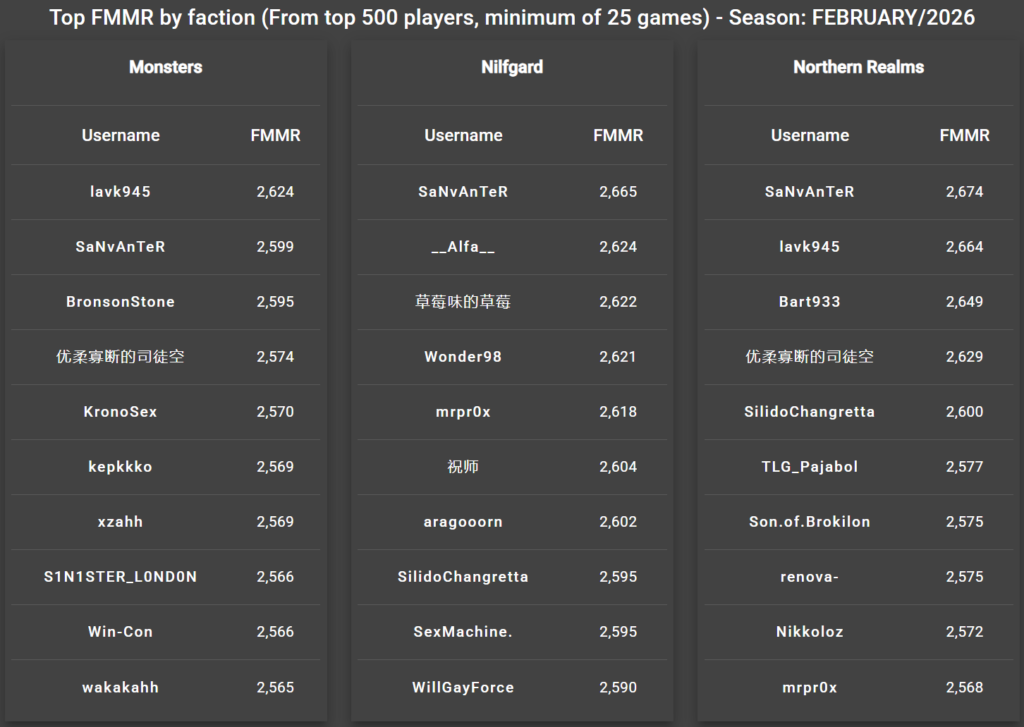Viewport: 1024px width, 727px height.
Task: Click Son.of.Brokilon player entry
Action: 809,521
